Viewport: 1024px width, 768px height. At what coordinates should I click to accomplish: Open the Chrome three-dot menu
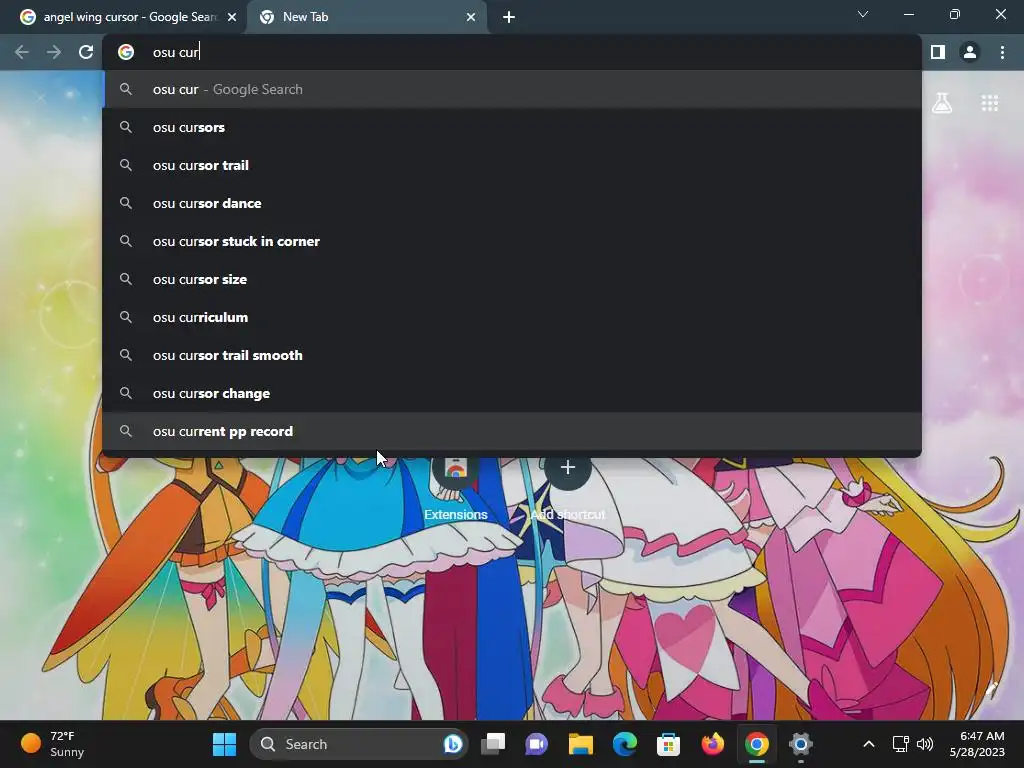pos(1002,52)
